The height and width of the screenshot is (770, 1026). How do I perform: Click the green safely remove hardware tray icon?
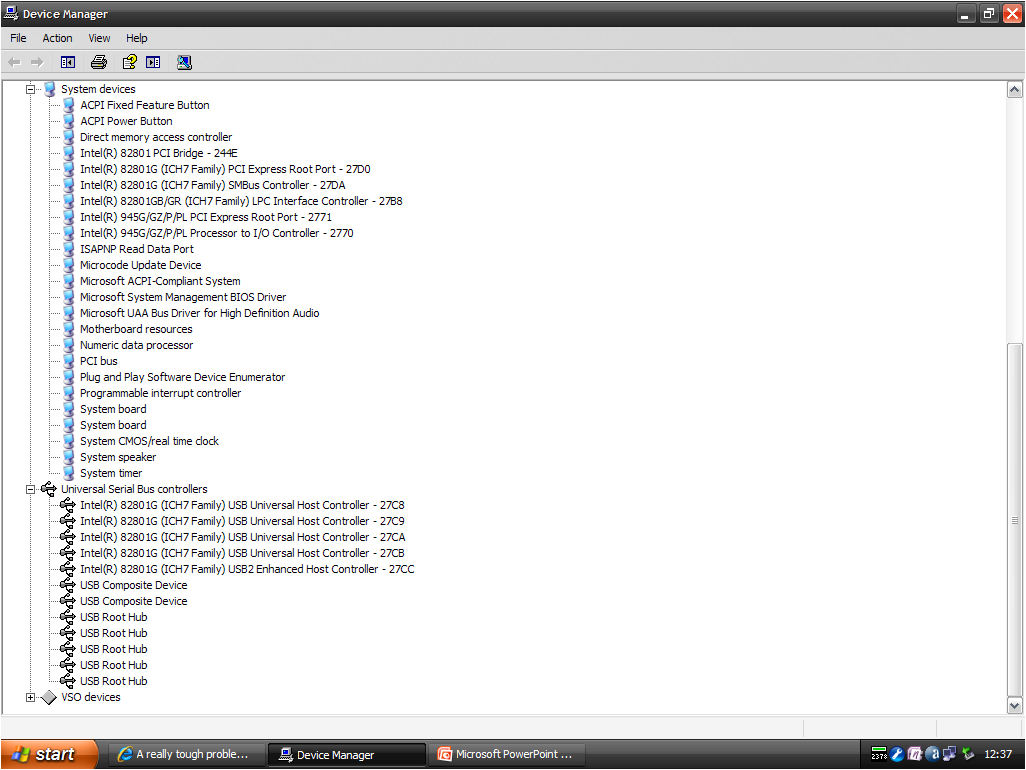click(968, 754)
